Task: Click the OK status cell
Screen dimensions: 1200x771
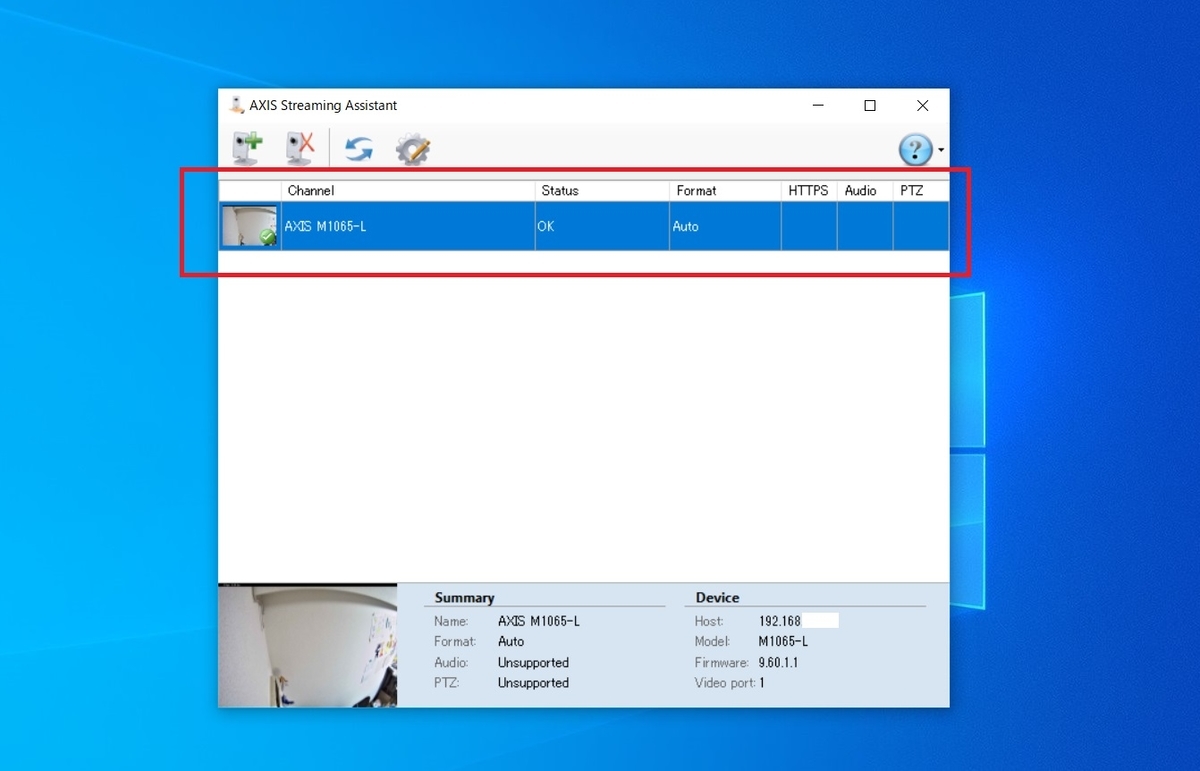Action: click(602, 226)
